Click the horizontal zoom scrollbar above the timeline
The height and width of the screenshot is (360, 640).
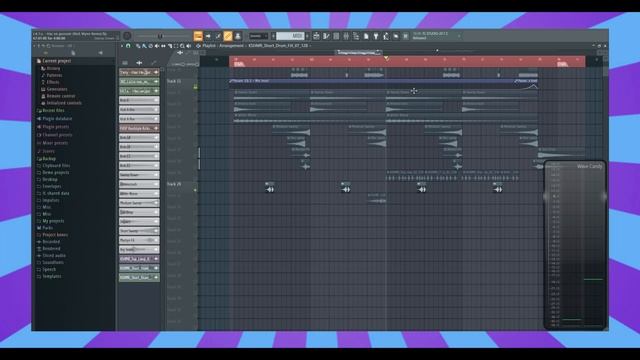tap(359, 52)
